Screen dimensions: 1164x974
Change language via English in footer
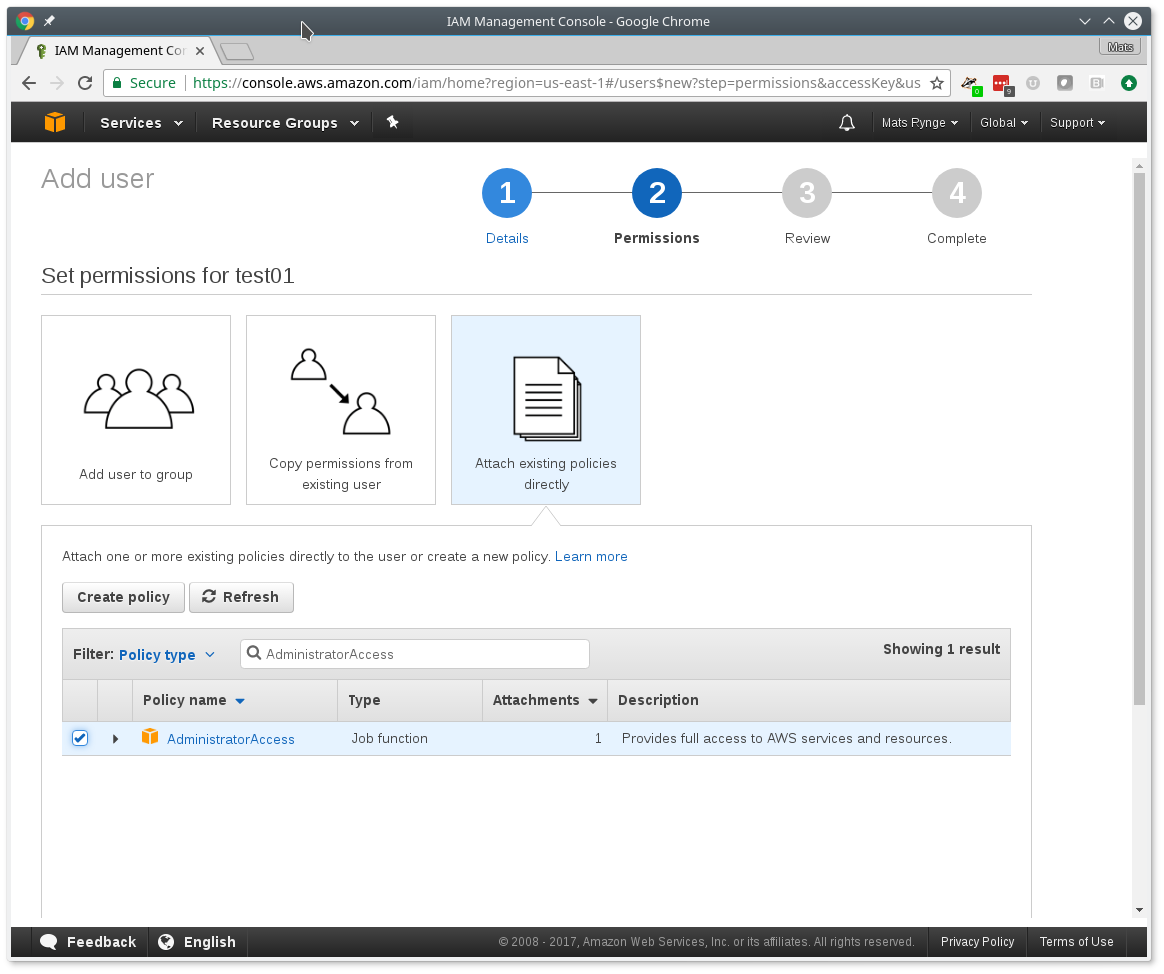tap(197, 942)
